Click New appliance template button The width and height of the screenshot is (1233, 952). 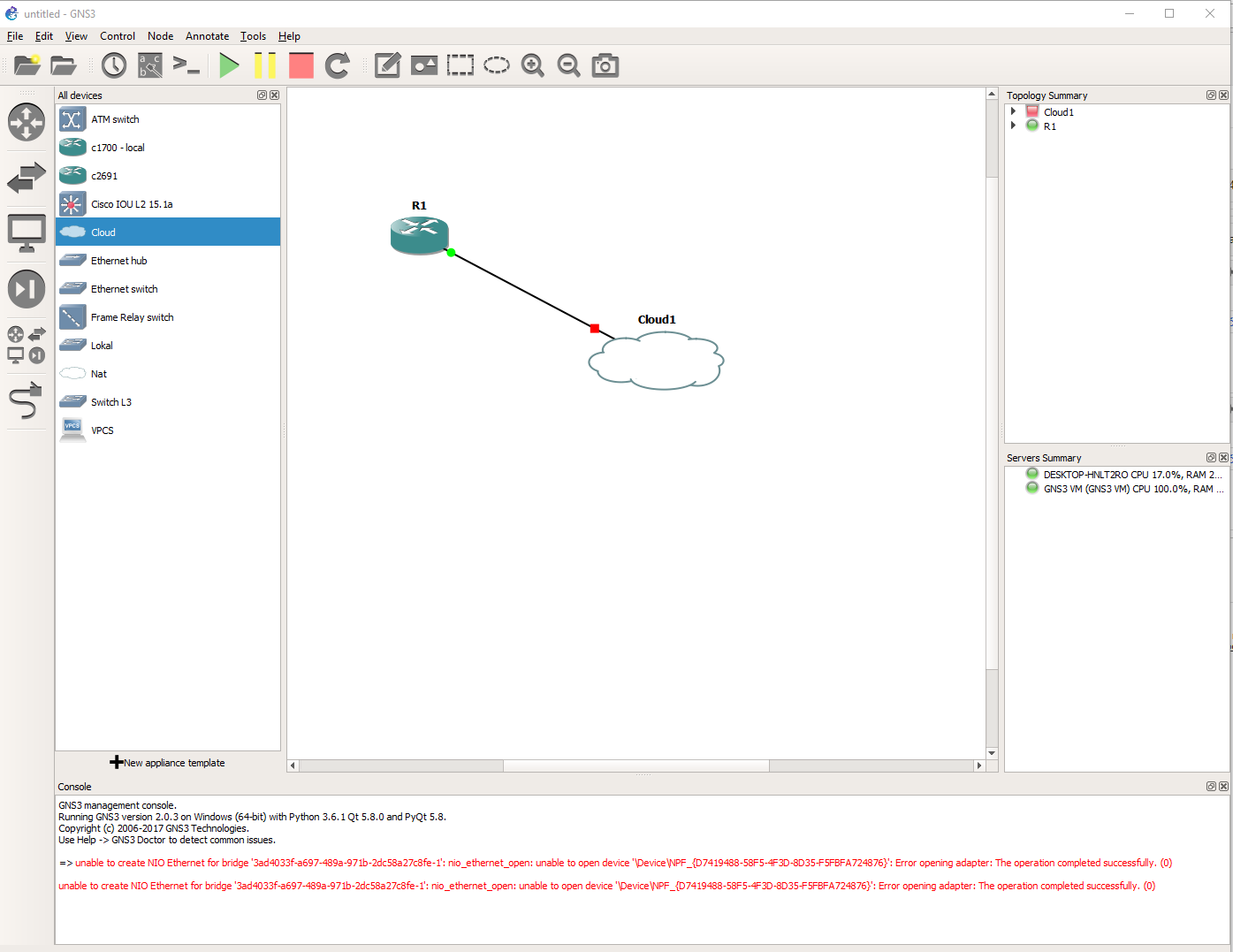point(168,763)
